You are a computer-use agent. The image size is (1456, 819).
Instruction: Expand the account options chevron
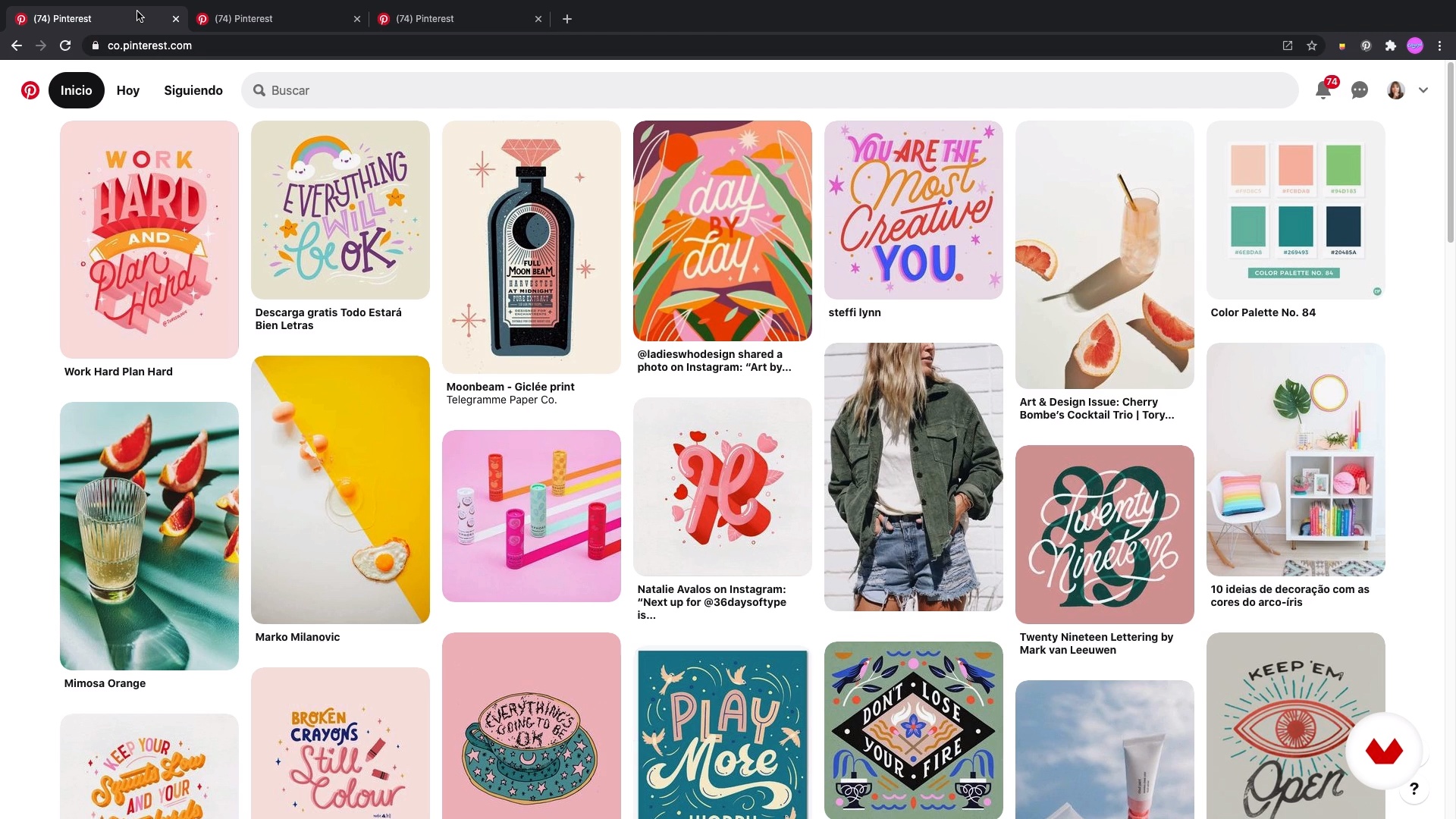1423,90
